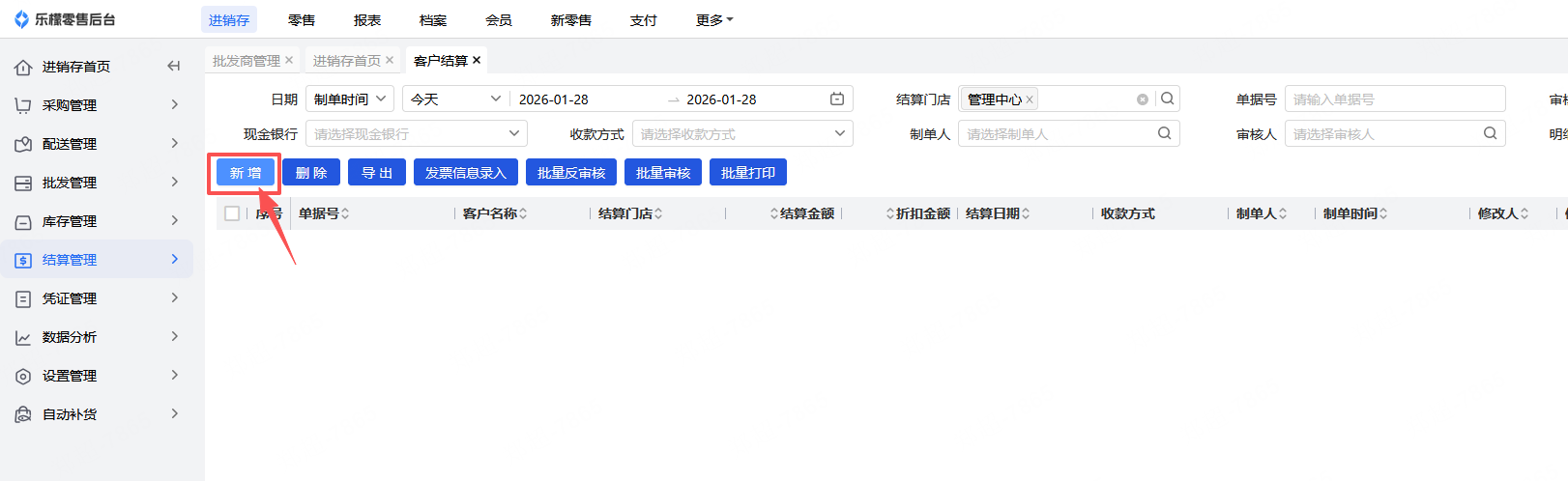Close the 进销存首页 tab
The image size is (1568, 481).
click(x=390, y=60)
